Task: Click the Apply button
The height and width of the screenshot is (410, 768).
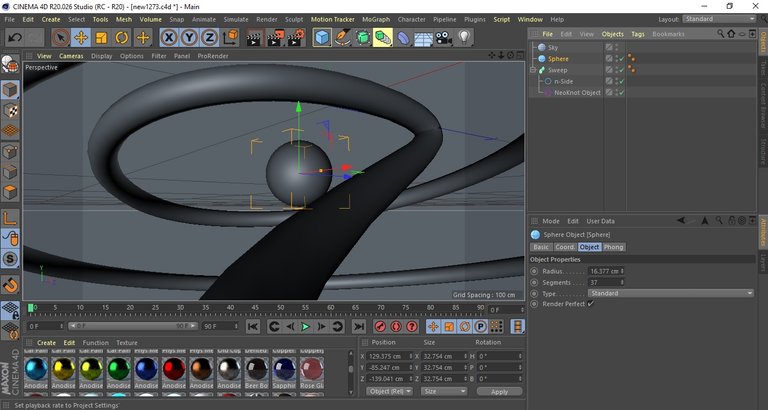Action: 499,392
